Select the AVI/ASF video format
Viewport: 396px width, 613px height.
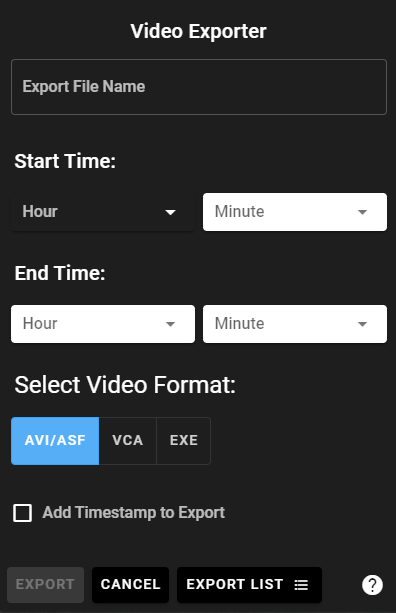pyautogui.click(x=55, y=441)
